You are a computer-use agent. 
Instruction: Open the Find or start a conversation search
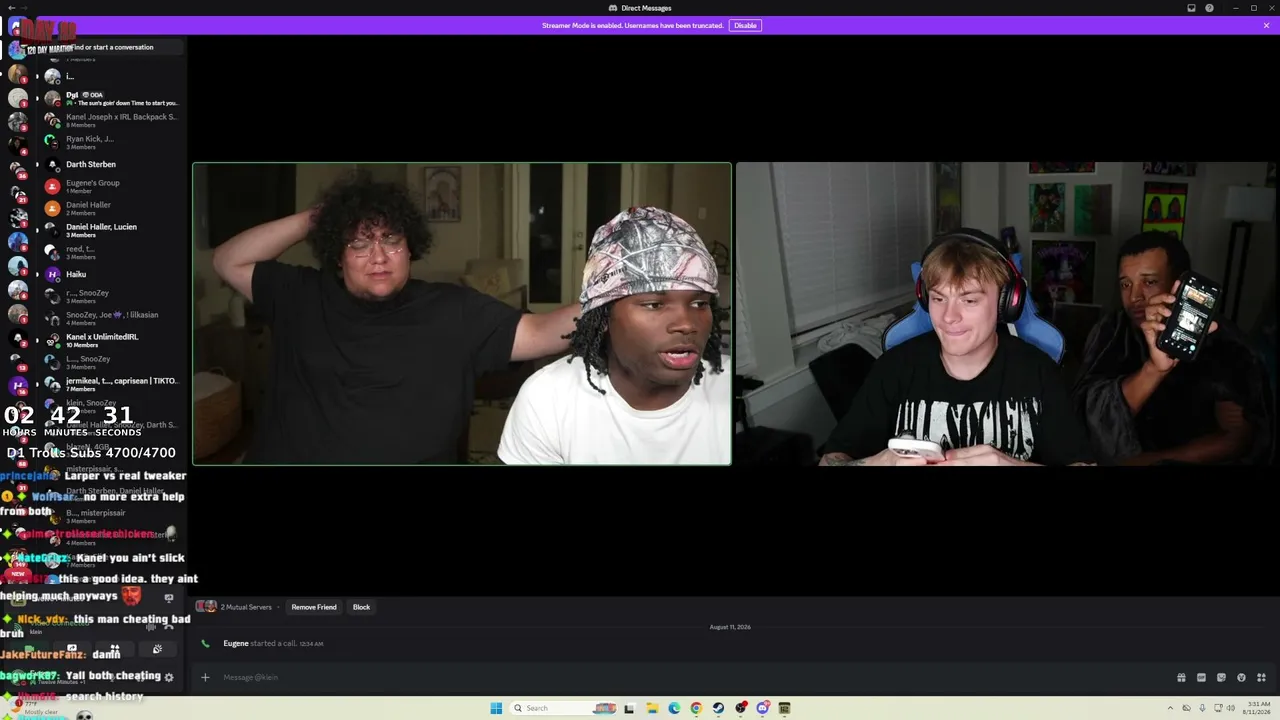pos(113,47)
